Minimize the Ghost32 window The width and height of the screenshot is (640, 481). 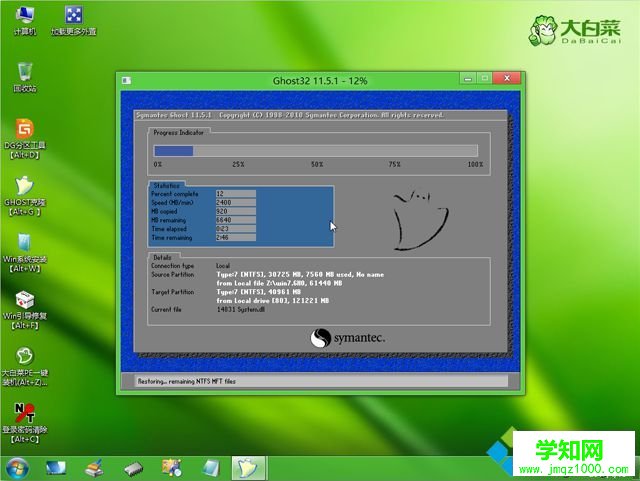[468, 78]
